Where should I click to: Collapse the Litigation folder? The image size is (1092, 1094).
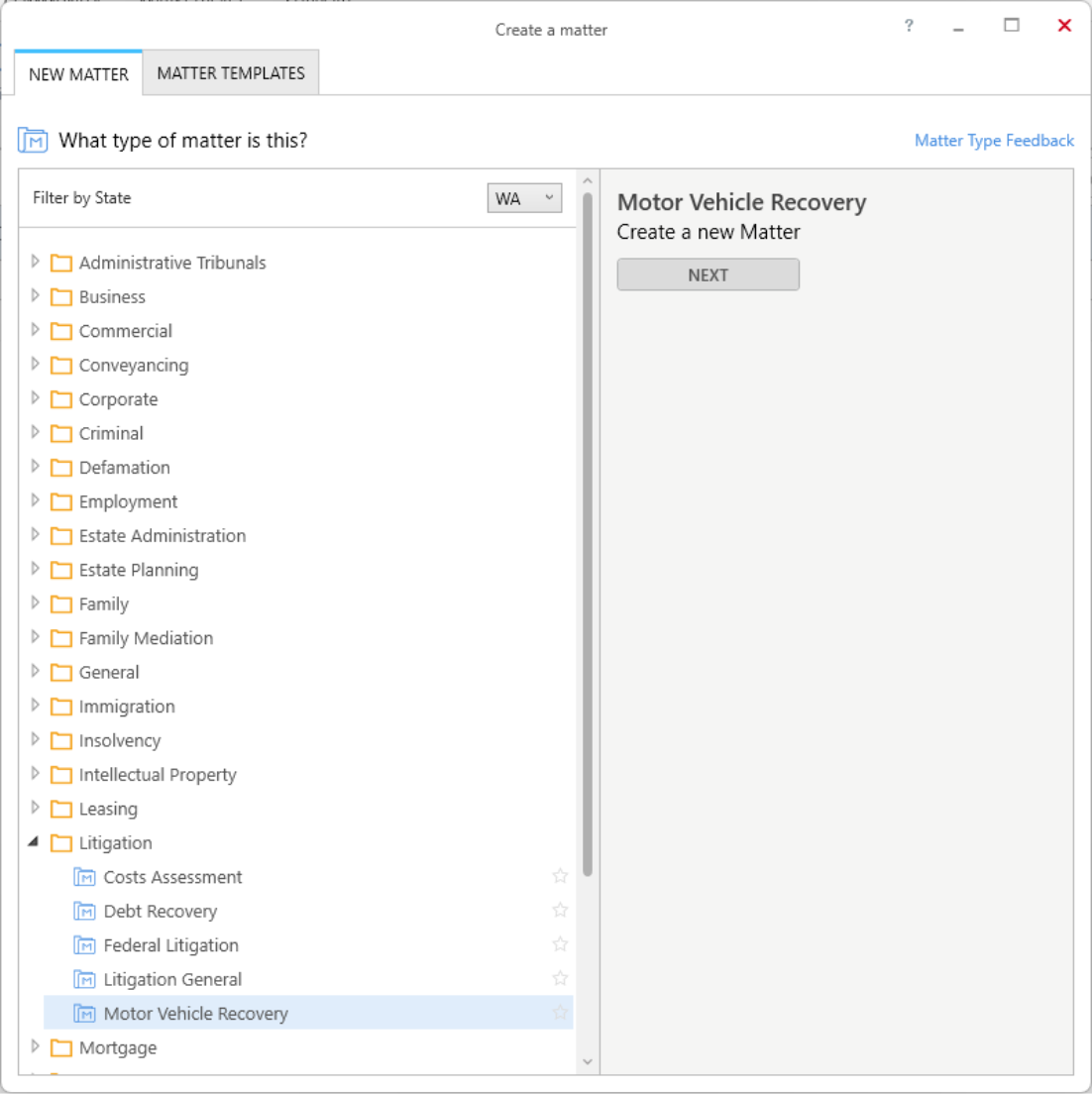click(x=34, y=842)
